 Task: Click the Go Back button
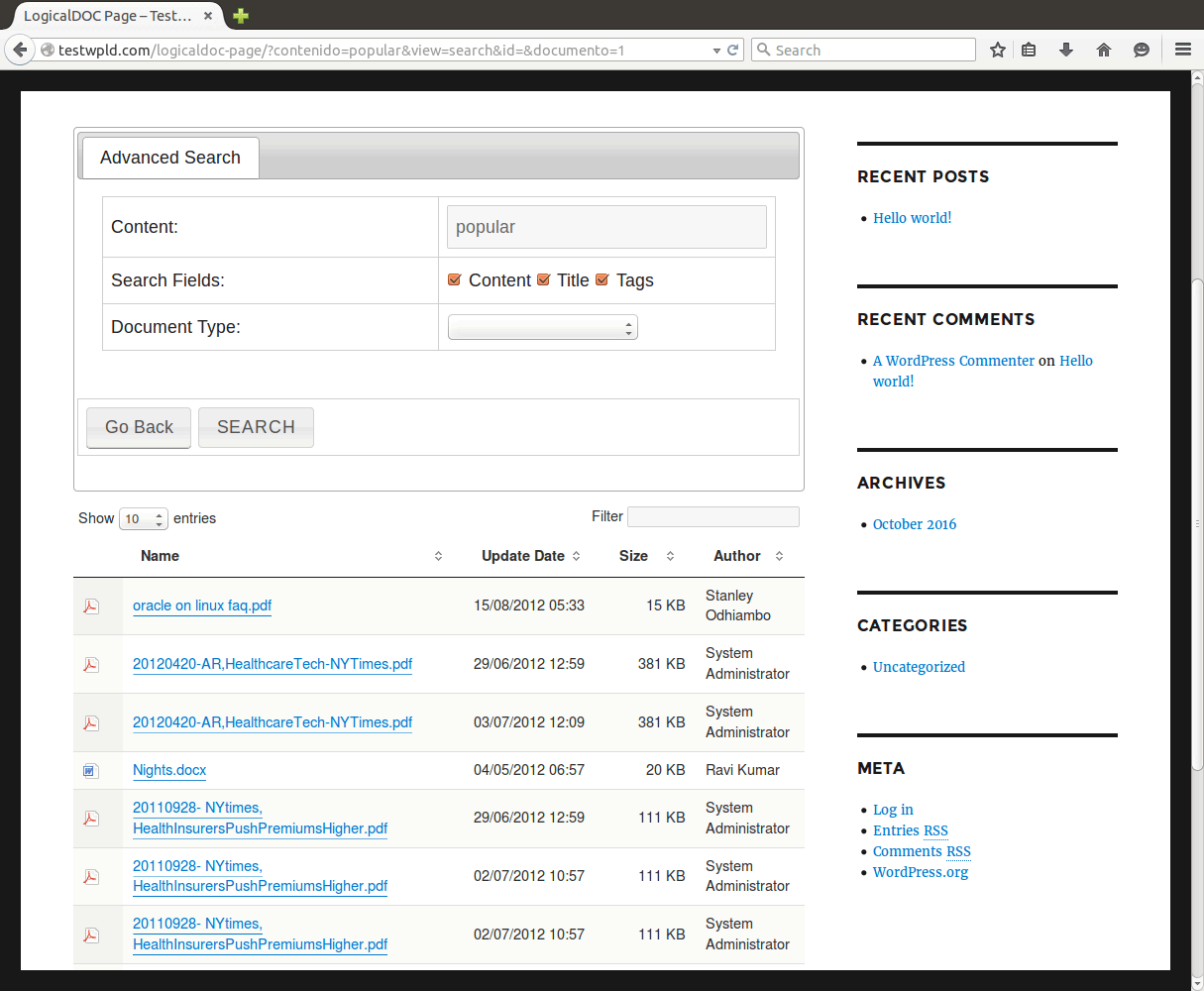(139, 427)
